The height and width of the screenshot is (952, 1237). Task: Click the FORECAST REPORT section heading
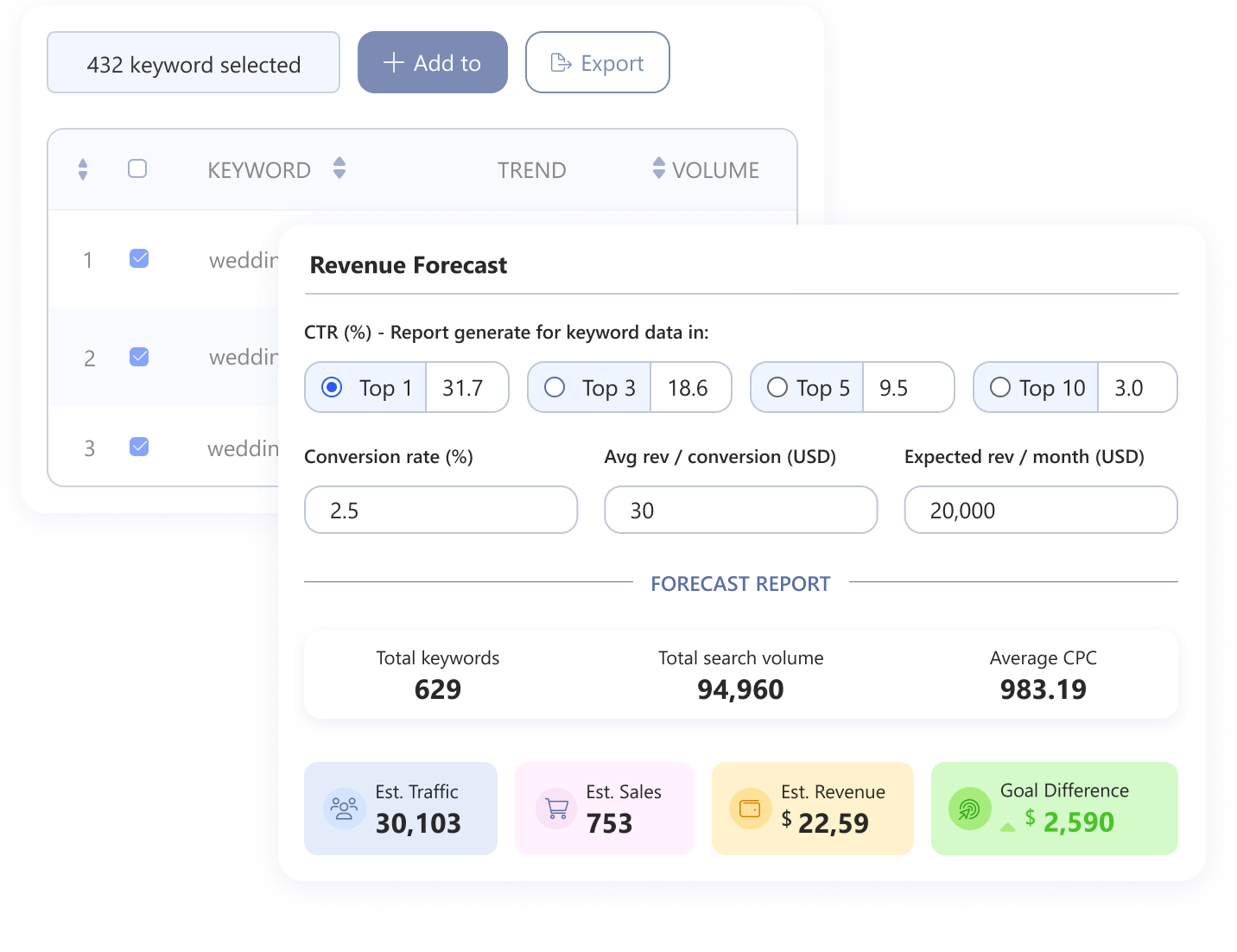click(740, 583)
